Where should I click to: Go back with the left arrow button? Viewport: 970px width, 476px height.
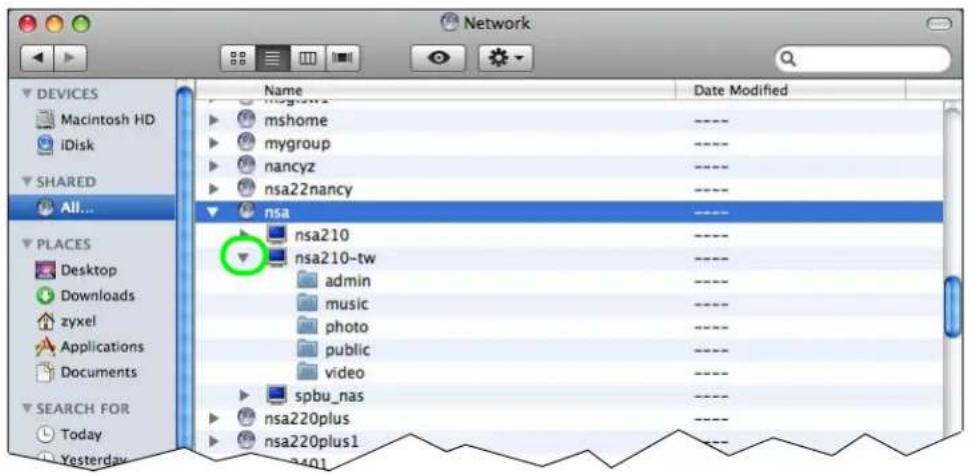[x=37, y=58]
